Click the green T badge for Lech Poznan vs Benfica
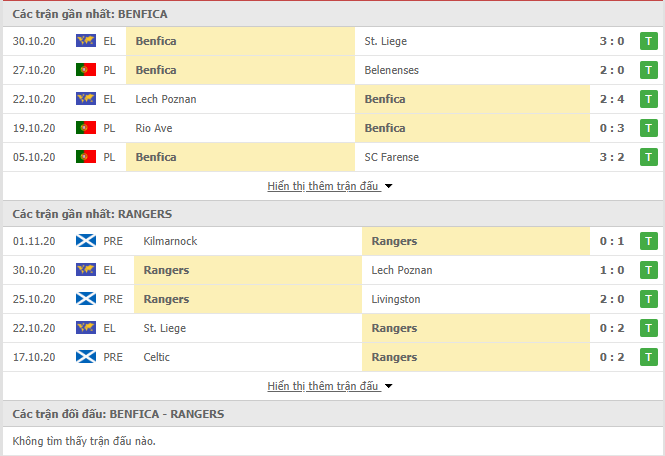This screenshot has height=456, width=665. (648, 99)
